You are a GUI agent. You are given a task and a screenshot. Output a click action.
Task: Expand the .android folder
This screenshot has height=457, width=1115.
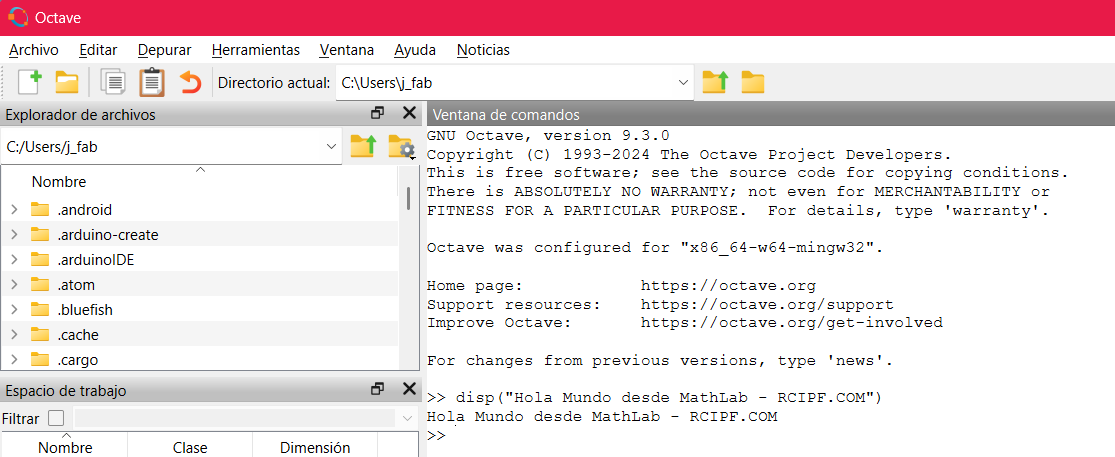(x=14, y=210)
